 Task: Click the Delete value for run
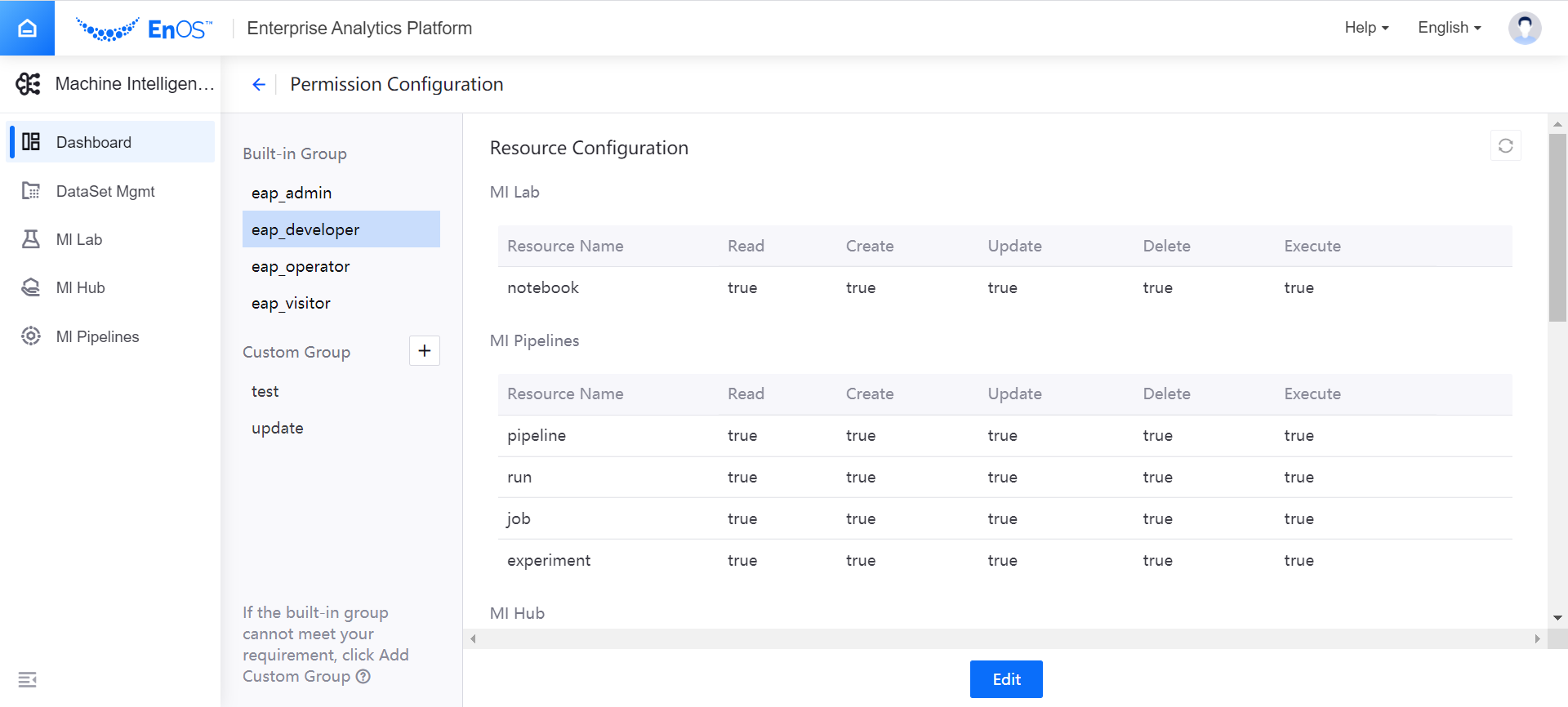point(1157,477)
